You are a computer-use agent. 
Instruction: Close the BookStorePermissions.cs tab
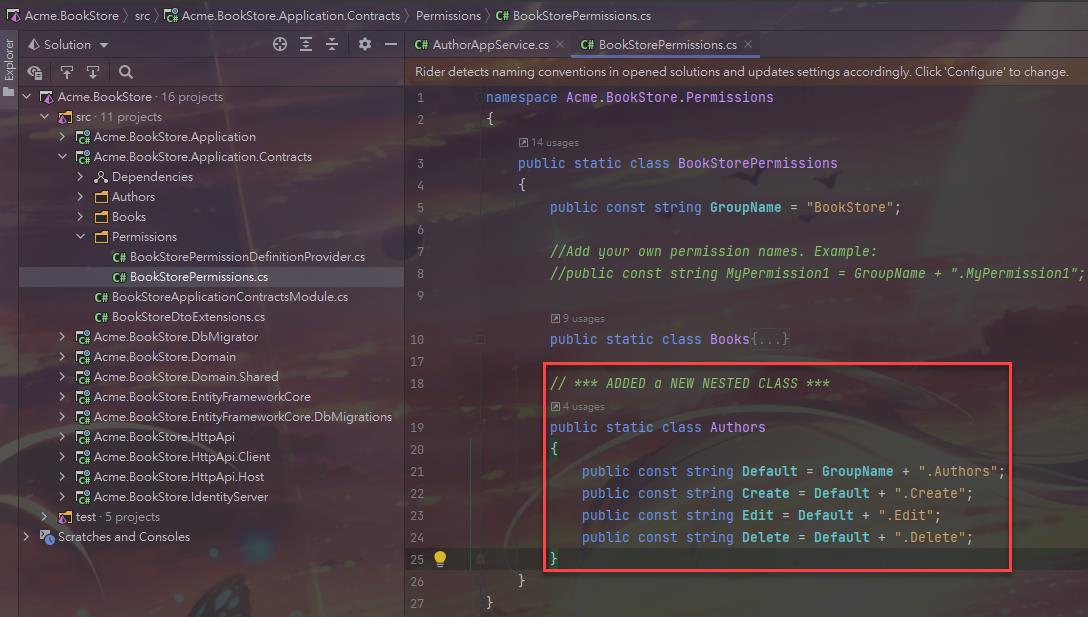[748, 45]
